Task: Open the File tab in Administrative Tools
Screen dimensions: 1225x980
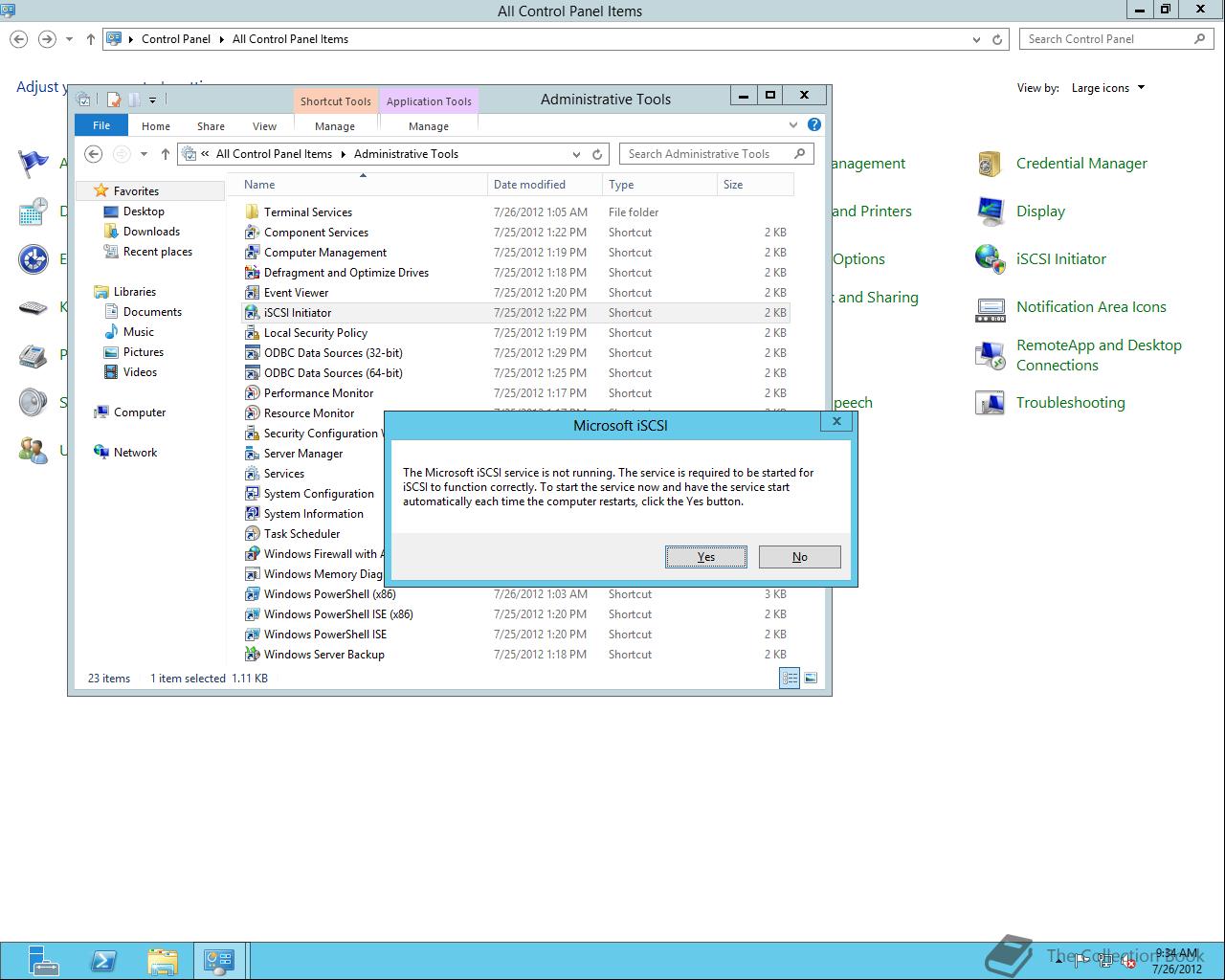Action: [101, 125]
